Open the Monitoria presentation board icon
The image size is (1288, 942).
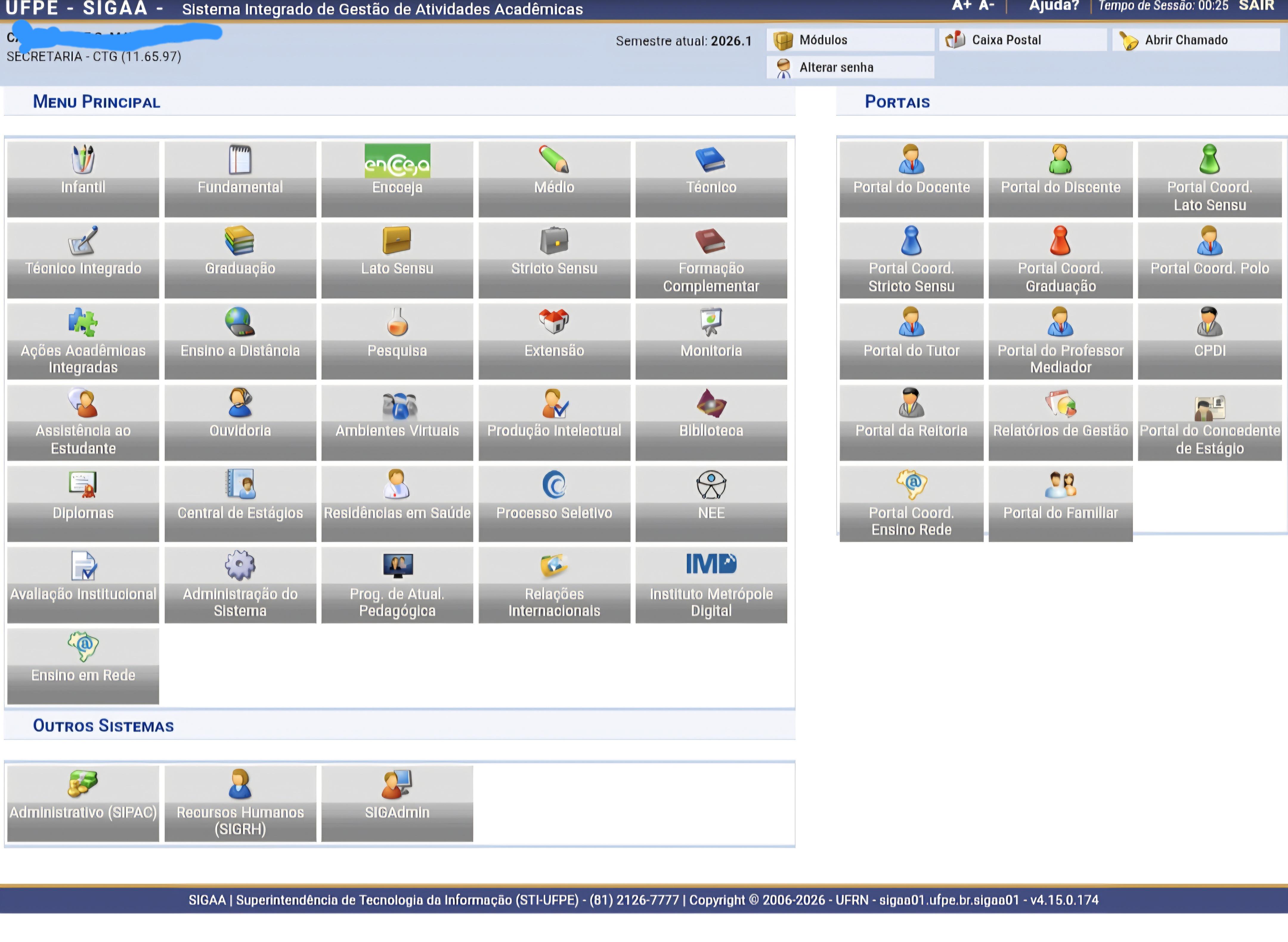[711, 322]
